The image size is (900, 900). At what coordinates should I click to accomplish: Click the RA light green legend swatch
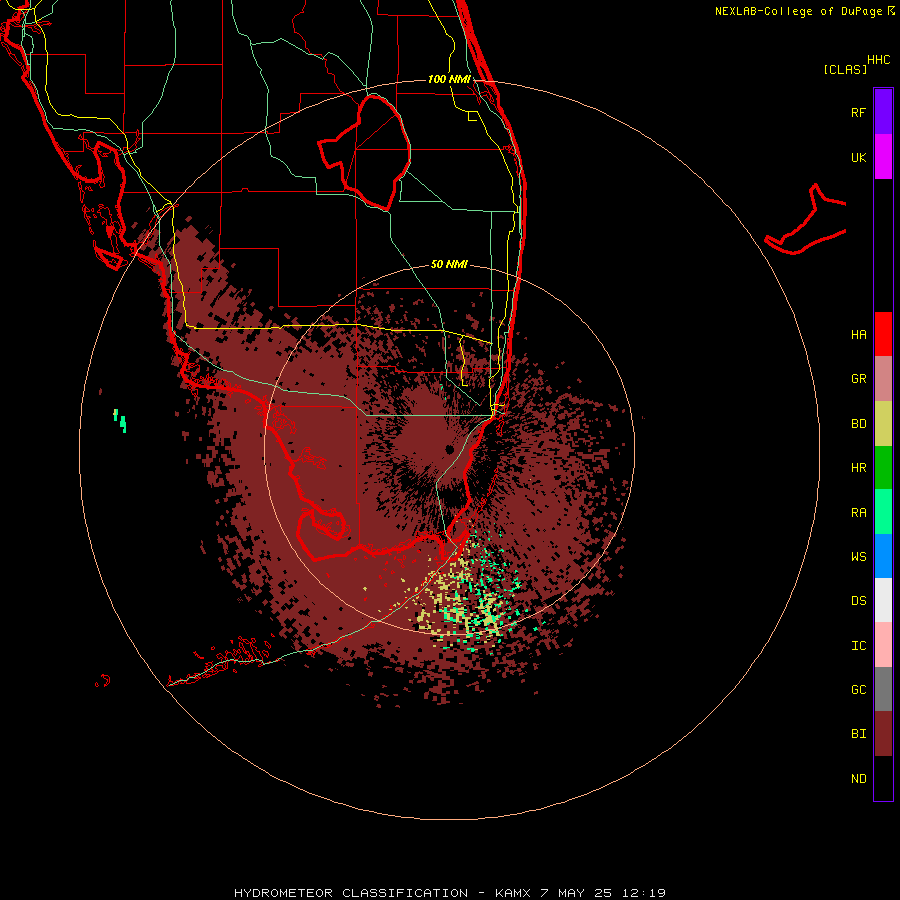[x=883, y=512]
